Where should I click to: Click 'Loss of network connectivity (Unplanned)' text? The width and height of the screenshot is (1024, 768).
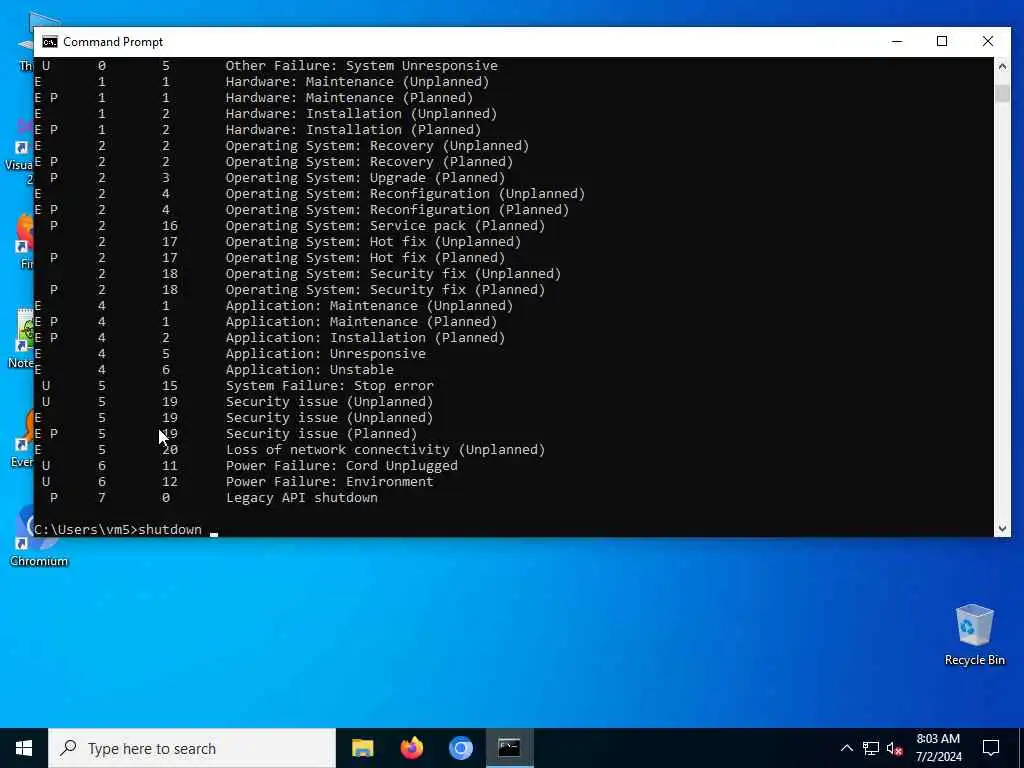point(385,449)
